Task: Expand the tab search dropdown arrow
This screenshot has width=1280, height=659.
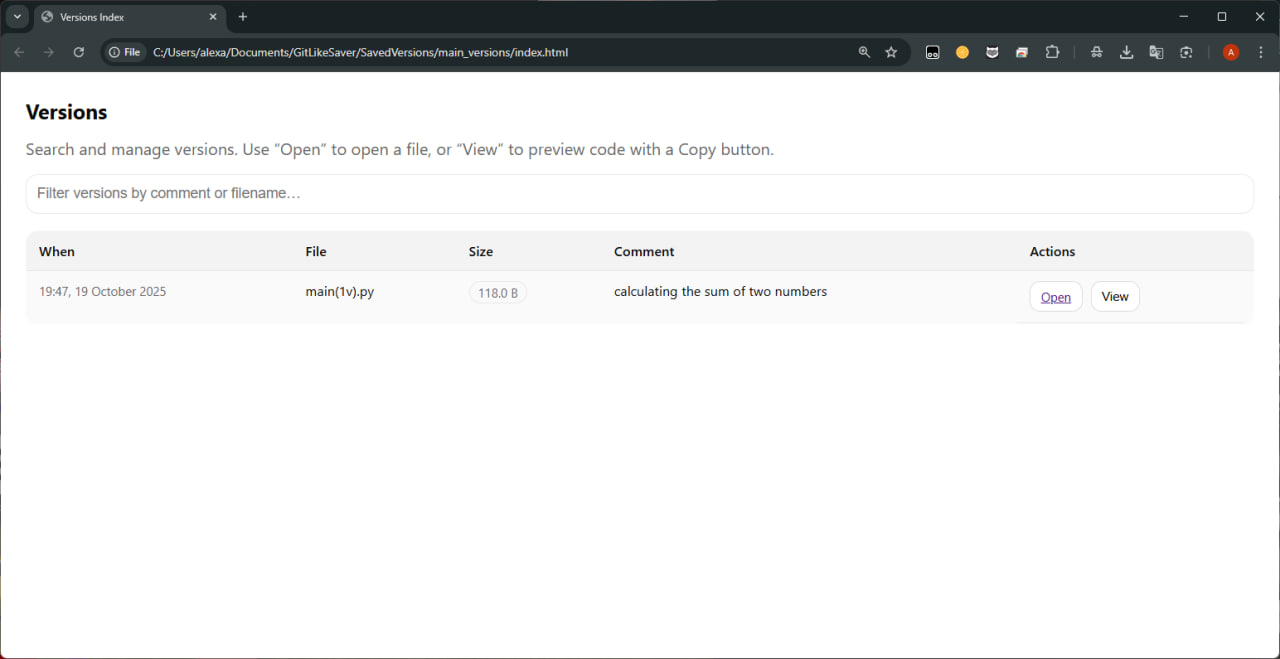Action: click(x=17, y=17)
